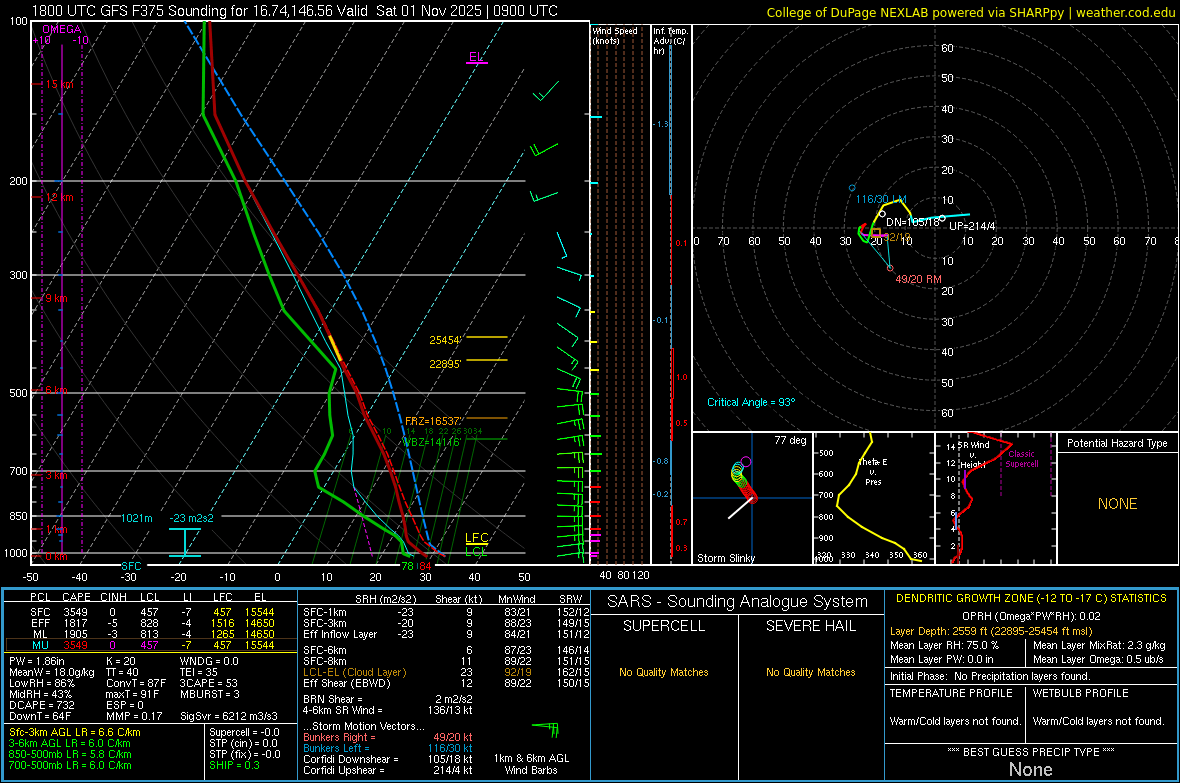This screenshot has width=1180, height=783.
Task: Click the Potential Hazard Type header
Action: click(1117, 443)
